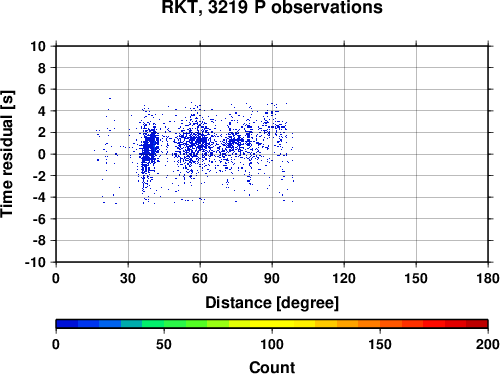
Task: Click the 30 tick label on distance axis
Action: coord(128,278)
